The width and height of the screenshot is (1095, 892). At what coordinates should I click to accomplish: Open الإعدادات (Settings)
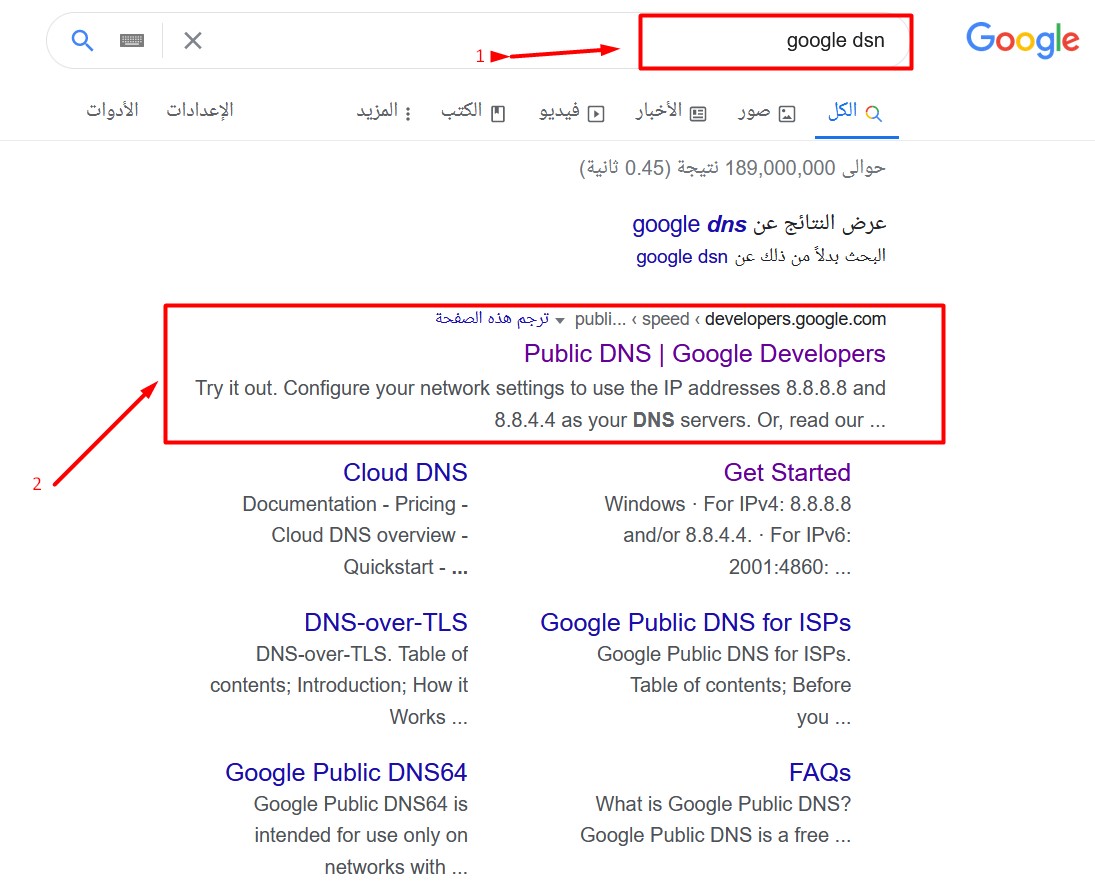200,110
